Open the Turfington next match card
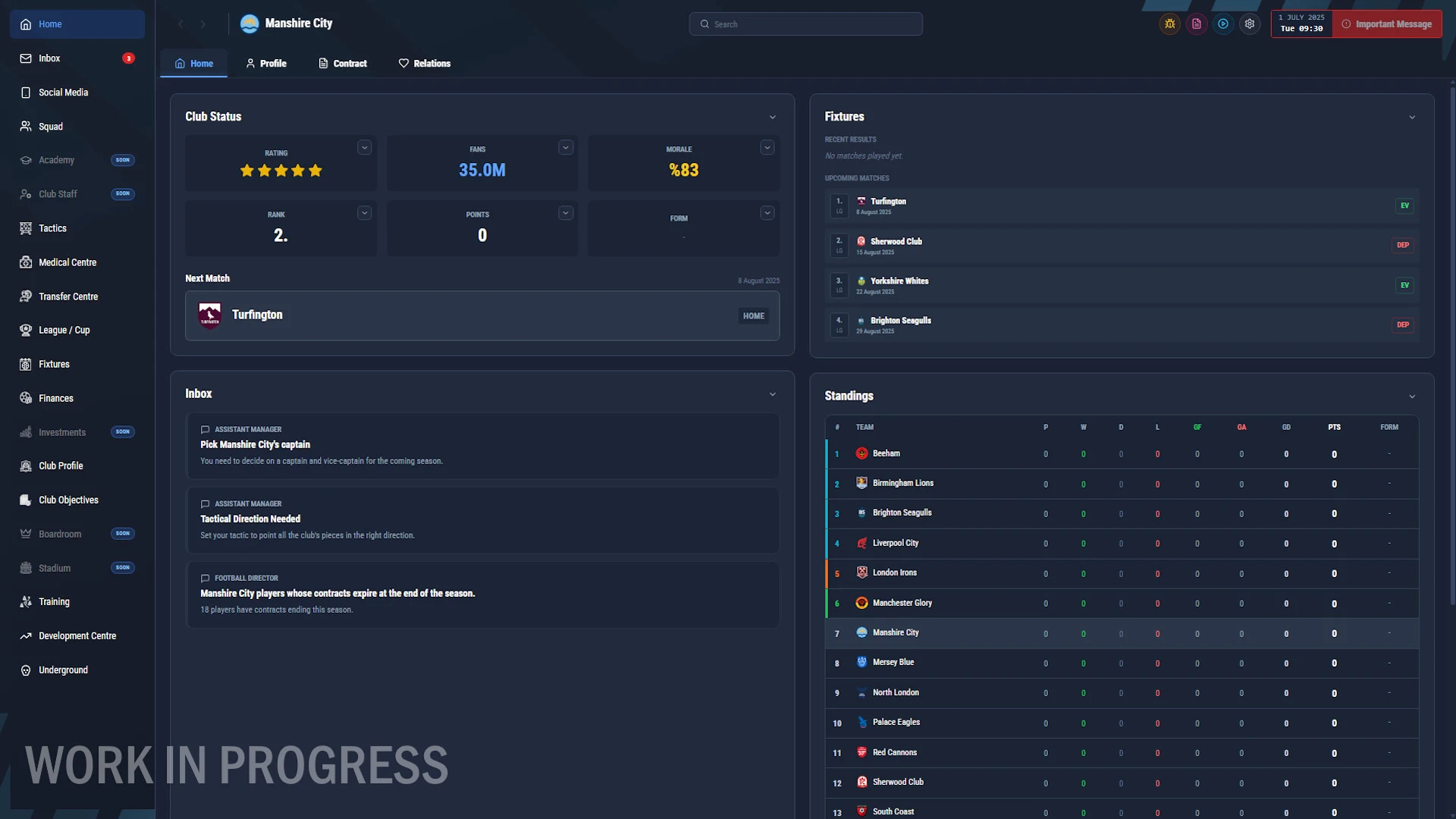Viewport: 1456px width, 819px height. tap(482, 315)
